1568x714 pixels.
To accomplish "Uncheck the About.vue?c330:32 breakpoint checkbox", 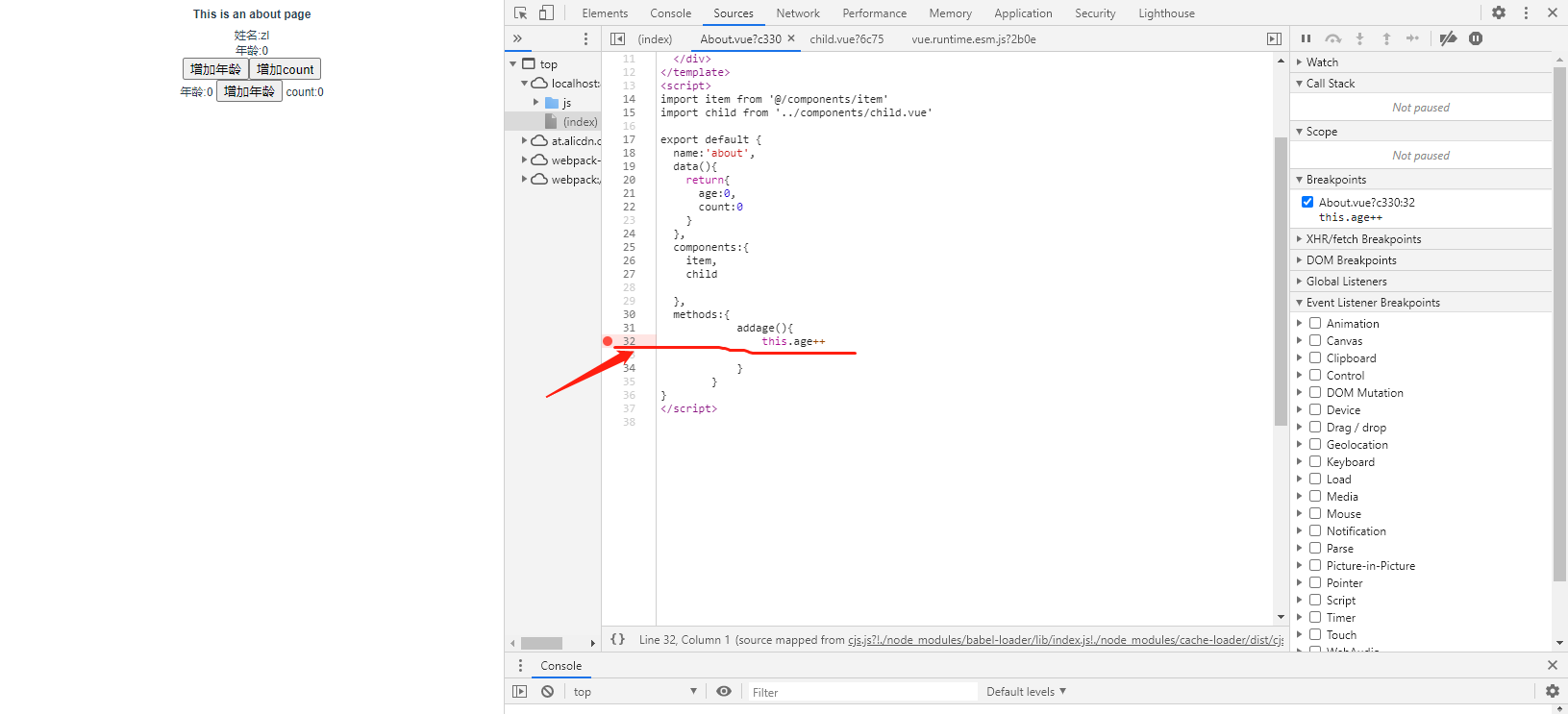I will (1307, 202).
